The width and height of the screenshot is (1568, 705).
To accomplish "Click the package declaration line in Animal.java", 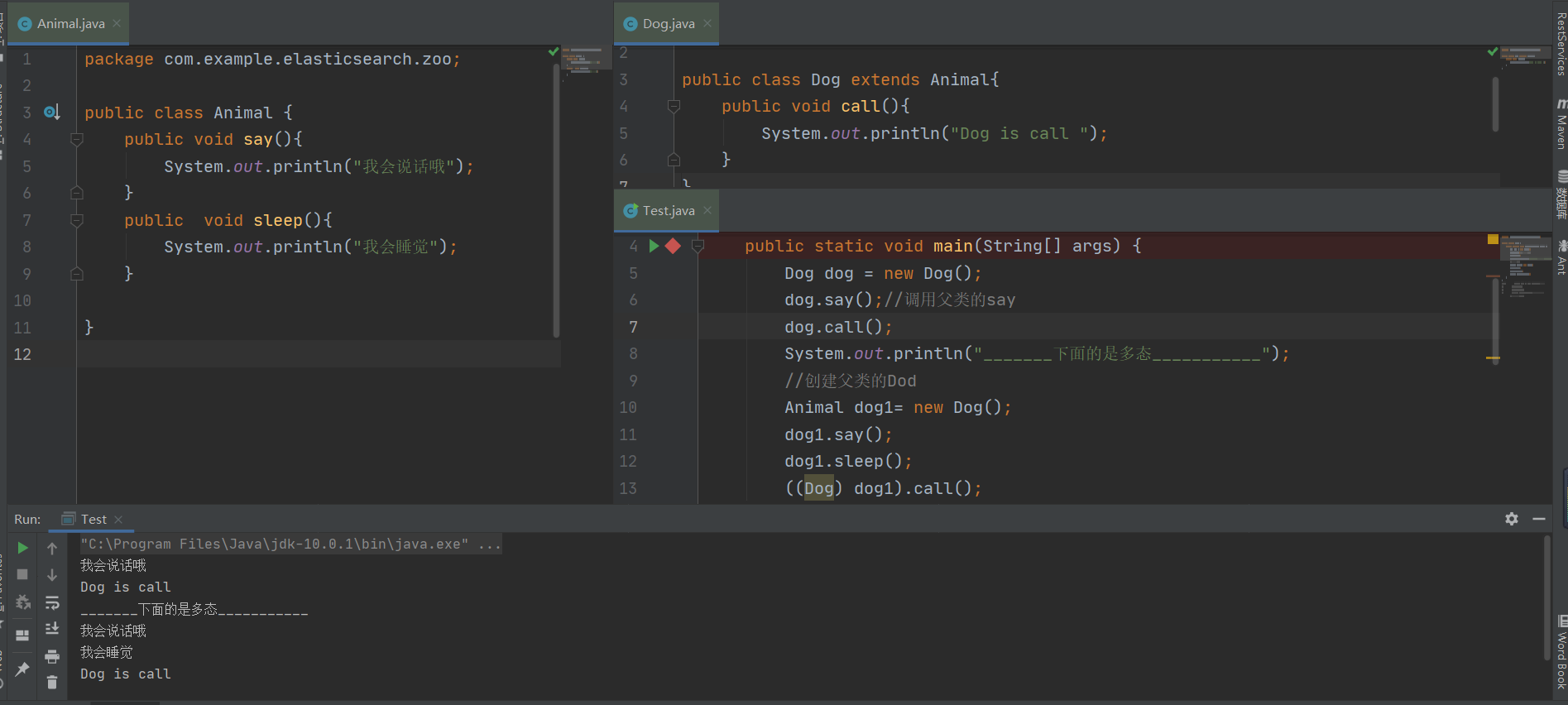I will (x=272, y=59).
